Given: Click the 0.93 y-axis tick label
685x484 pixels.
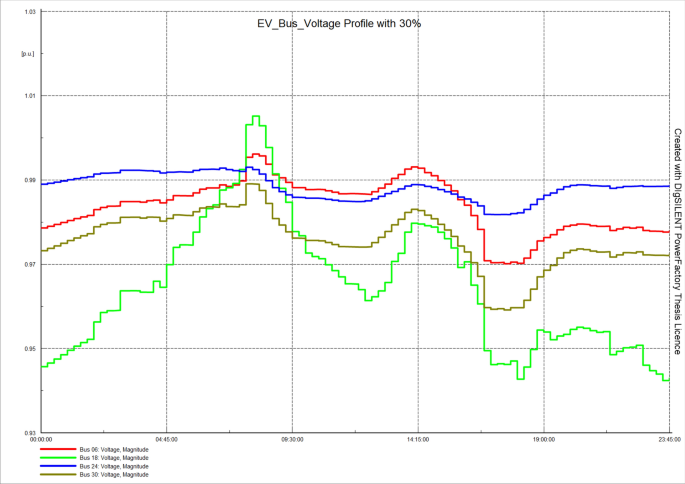Looking at the screenshot, I should click(x=30, y=433).
